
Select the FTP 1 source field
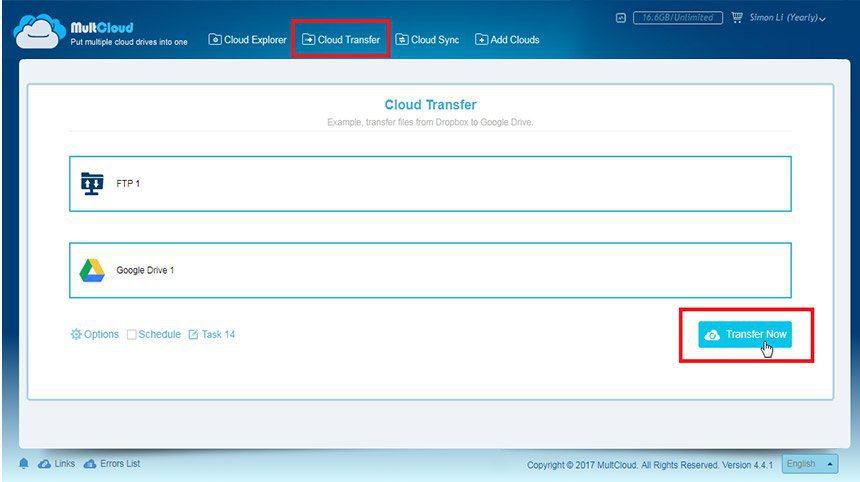(x=431, y=184)
